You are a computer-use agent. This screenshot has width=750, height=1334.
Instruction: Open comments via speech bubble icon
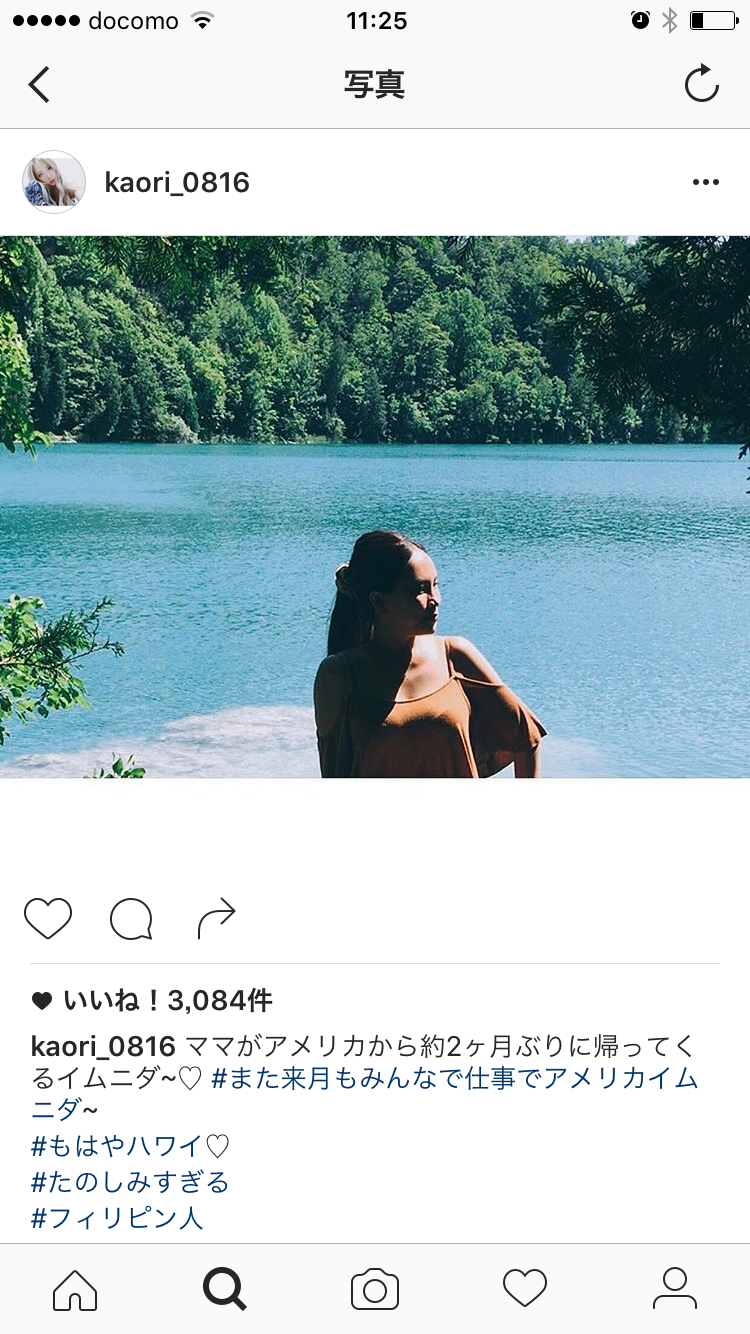[131, 919]
